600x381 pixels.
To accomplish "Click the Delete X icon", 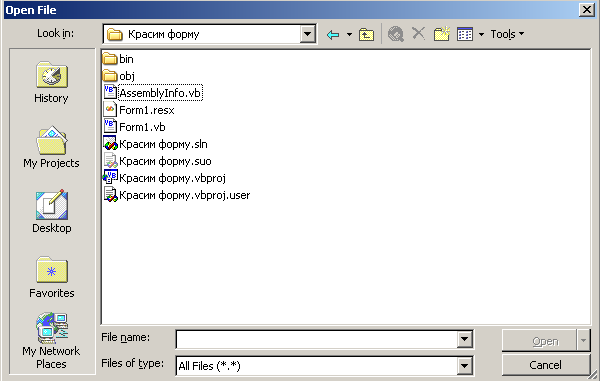I will point(418,34).
